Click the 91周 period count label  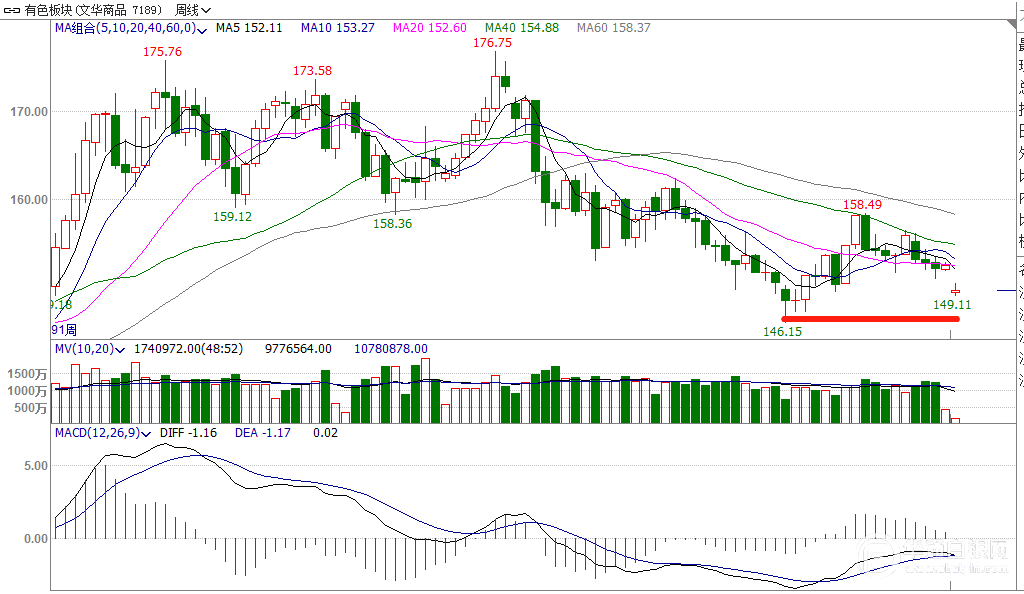point(65,330)
